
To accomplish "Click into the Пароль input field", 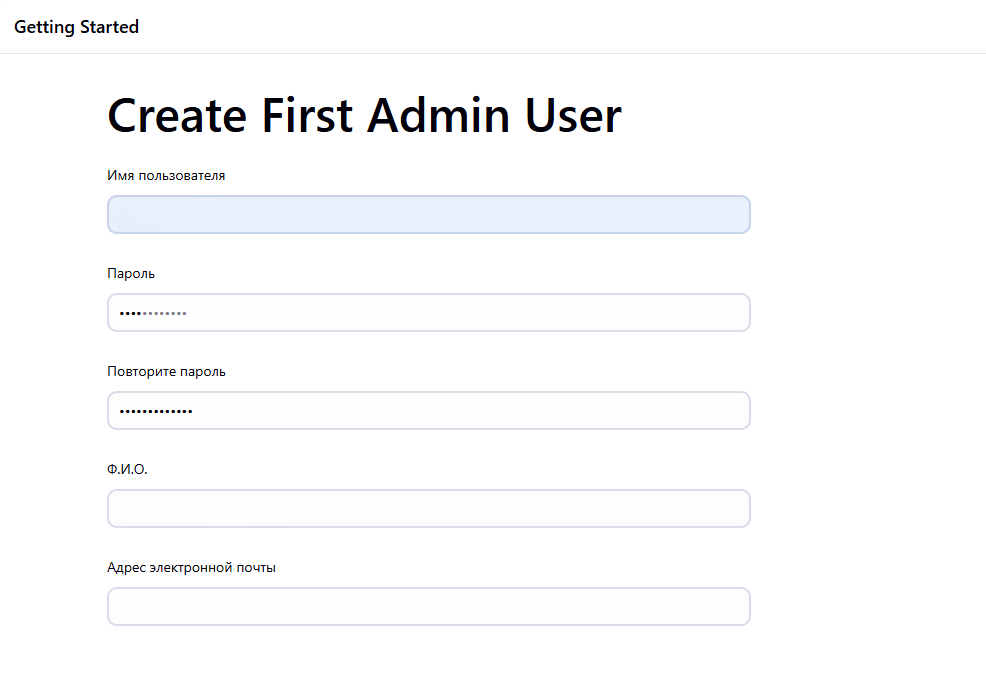I will [428, 313].
